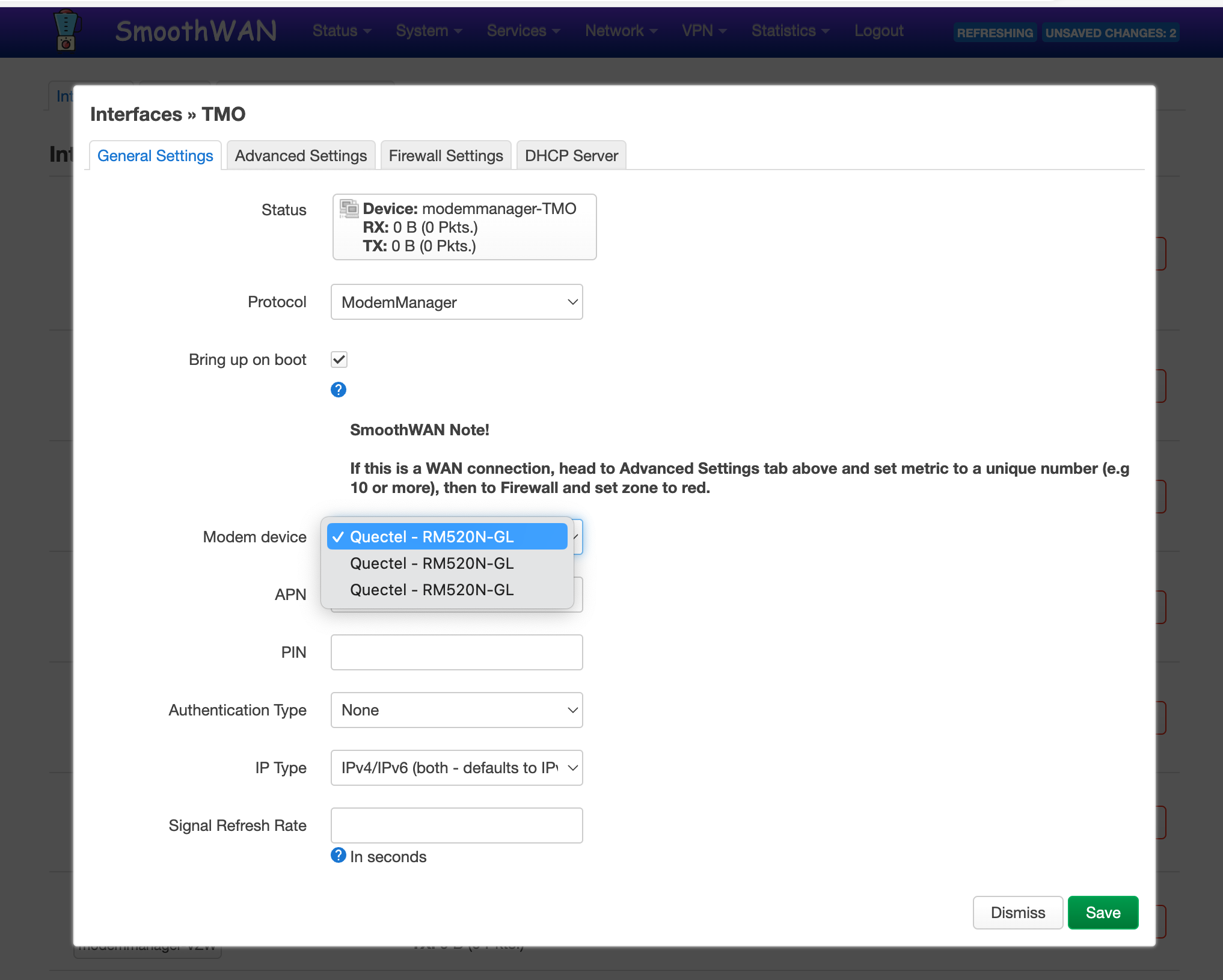Switch to DHCP Server tab
Image resolution: width=1223 pixels, height=980 pixels.
tap(571, 156)
